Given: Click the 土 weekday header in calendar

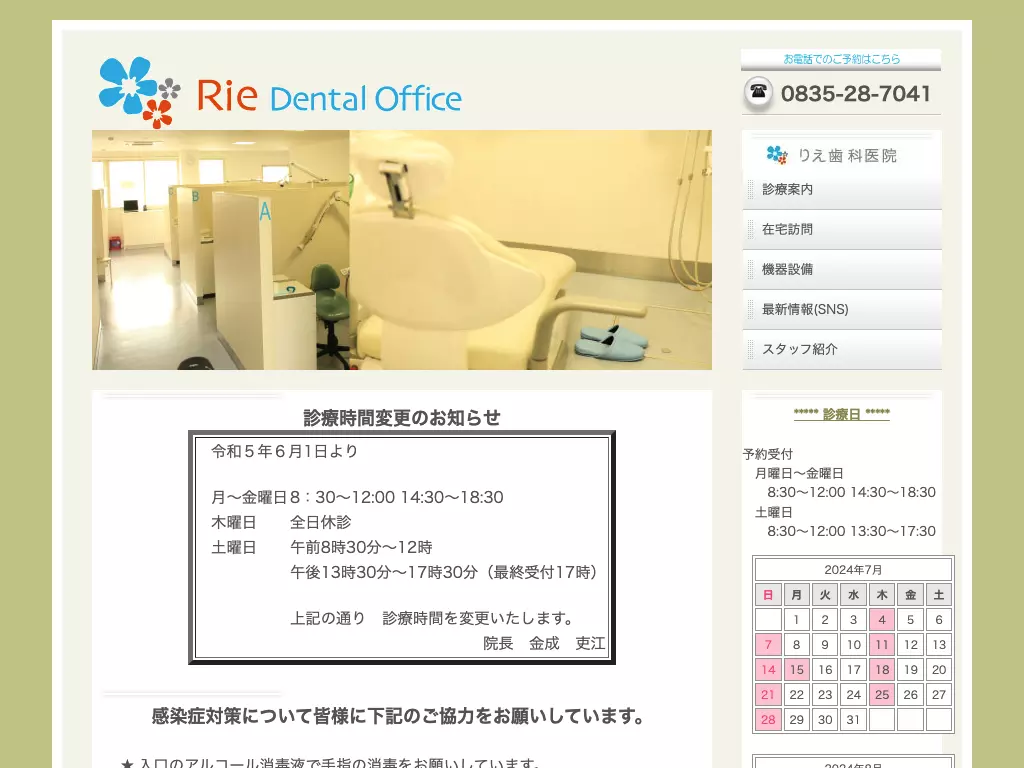Looking at the screenshot, I should [x=938, y=594].
